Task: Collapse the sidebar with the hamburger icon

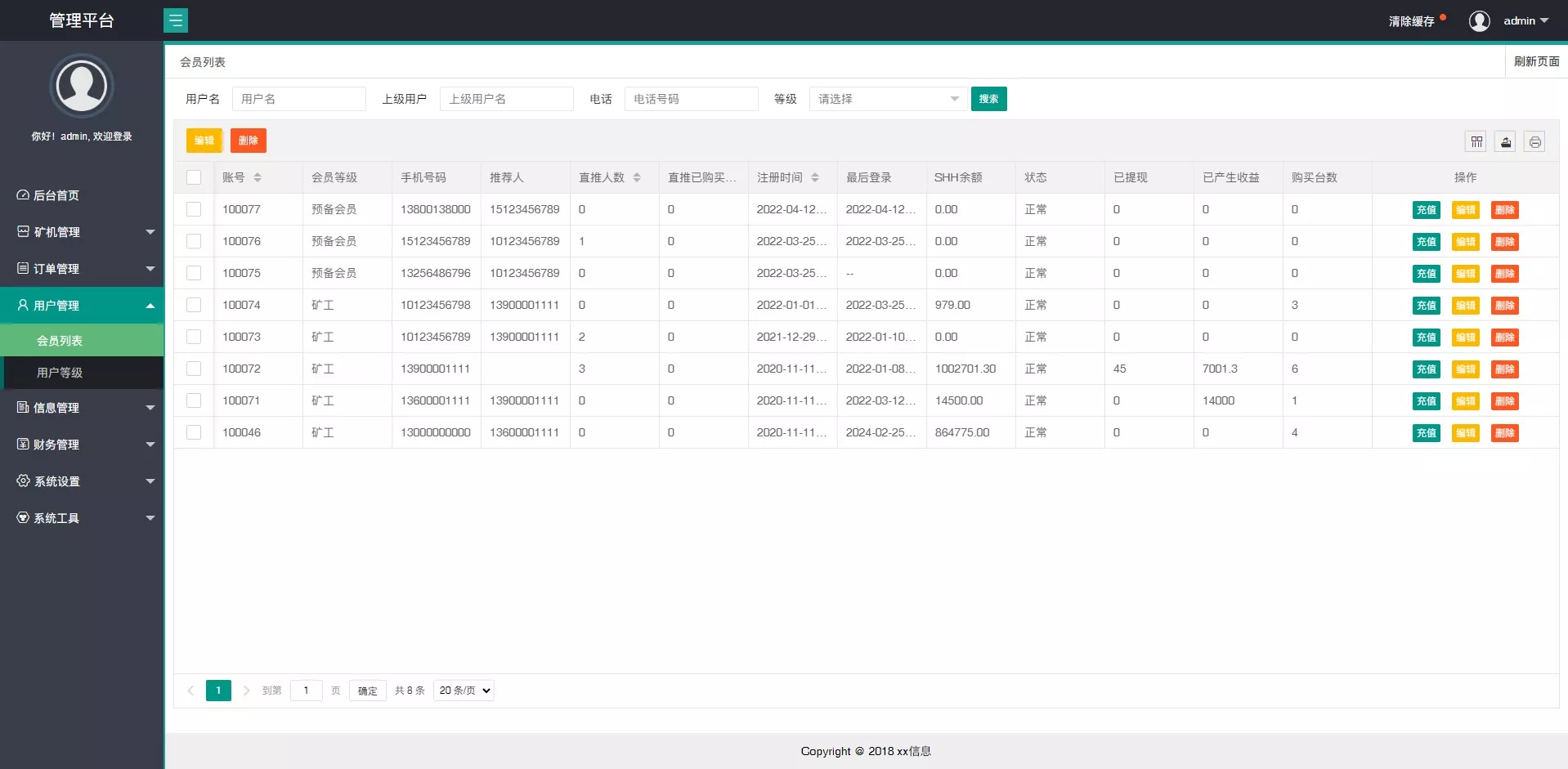Action: (177, 20)
